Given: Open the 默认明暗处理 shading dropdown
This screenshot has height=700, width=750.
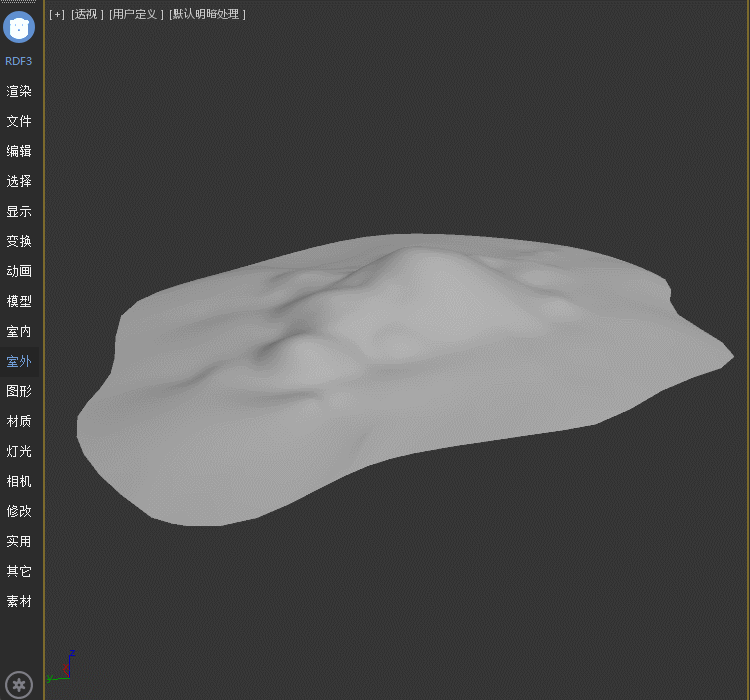Looking at the screenshot, I should (207, 14).
